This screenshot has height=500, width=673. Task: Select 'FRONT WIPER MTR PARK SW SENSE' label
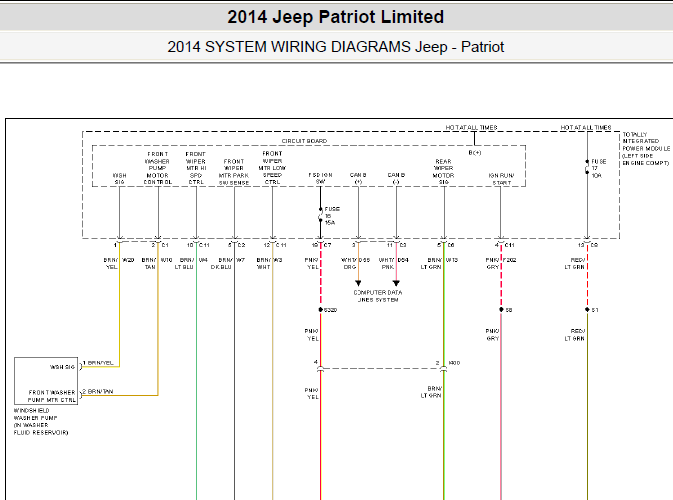[x=233, y=172]
